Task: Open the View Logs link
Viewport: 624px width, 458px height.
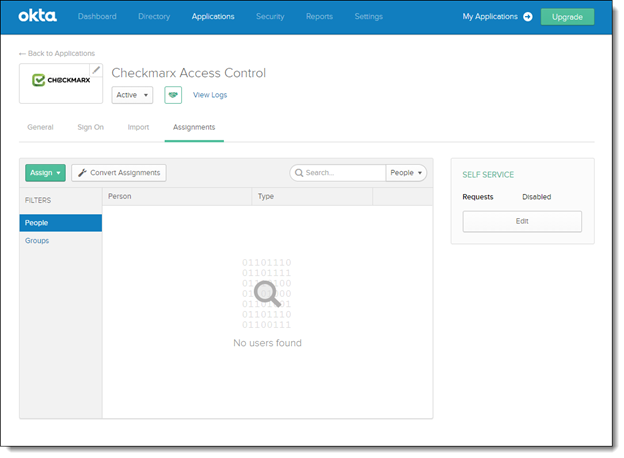Action: coord(210,95)
